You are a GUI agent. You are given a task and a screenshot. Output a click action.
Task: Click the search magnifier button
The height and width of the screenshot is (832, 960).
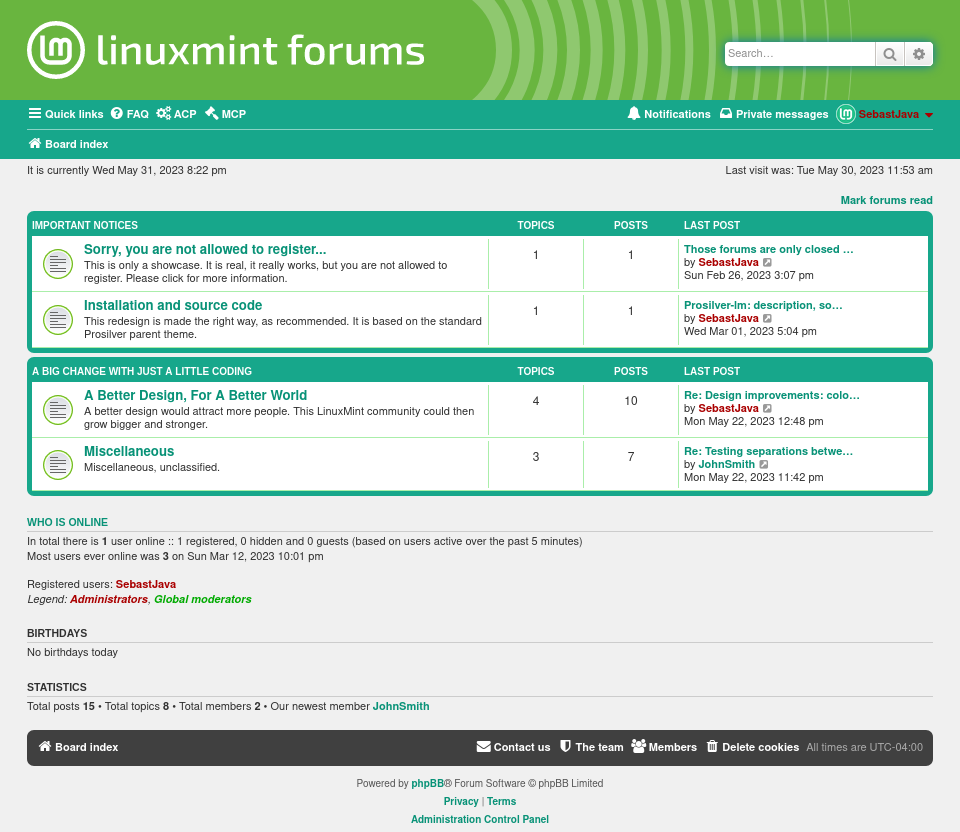890,54
